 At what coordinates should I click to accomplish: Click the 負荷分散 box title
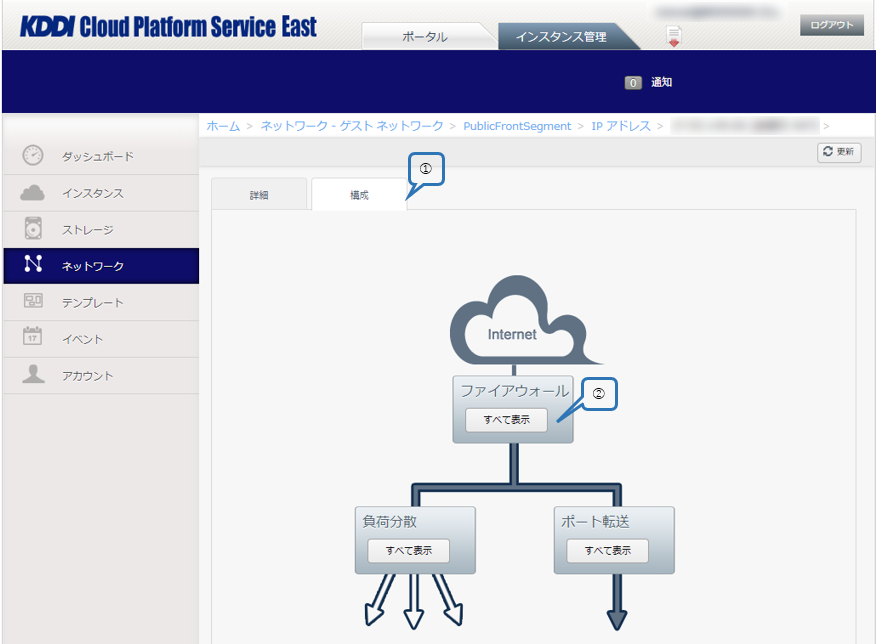pos(389,521)
